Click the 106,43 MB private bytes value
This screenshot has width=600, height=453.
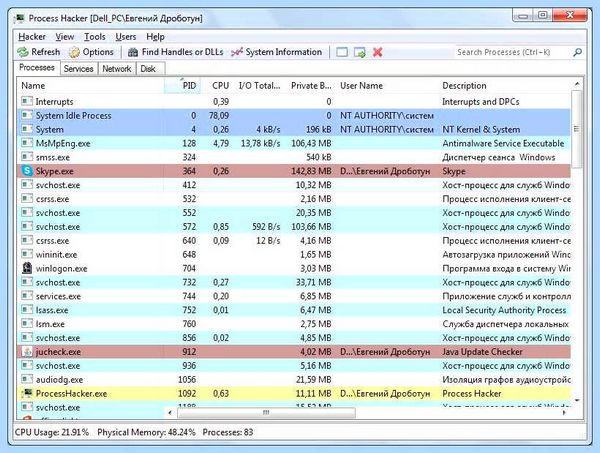(311, 143)
